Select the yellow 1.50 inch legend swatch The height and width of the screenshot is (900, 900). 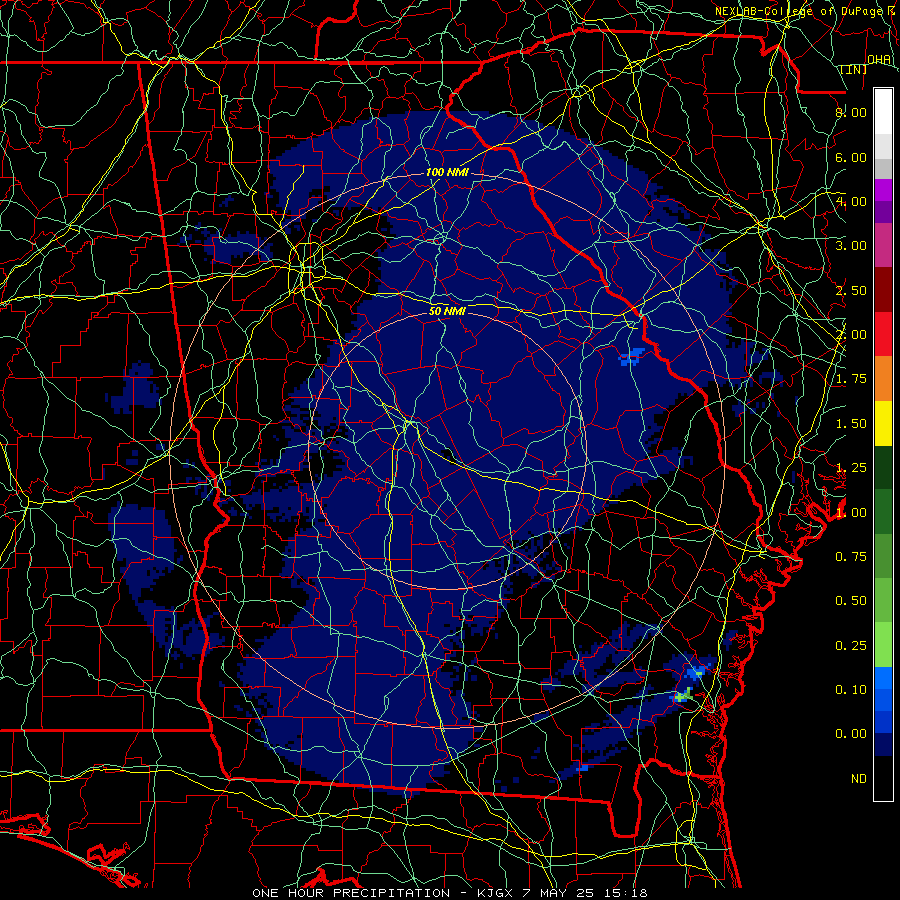883,424
